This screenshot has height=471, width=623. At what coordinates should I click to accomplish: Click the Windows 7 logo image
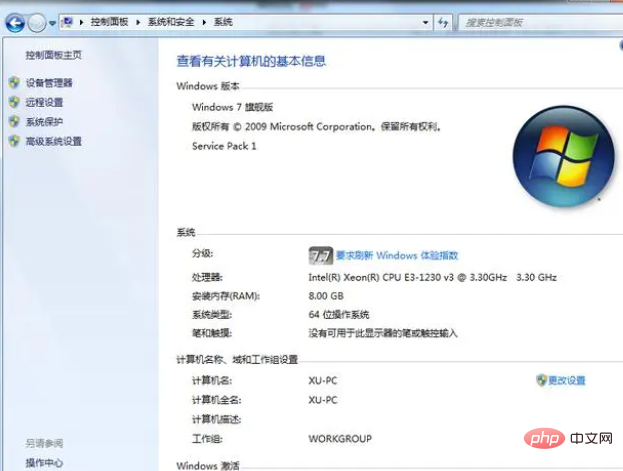tap(563, 156)
